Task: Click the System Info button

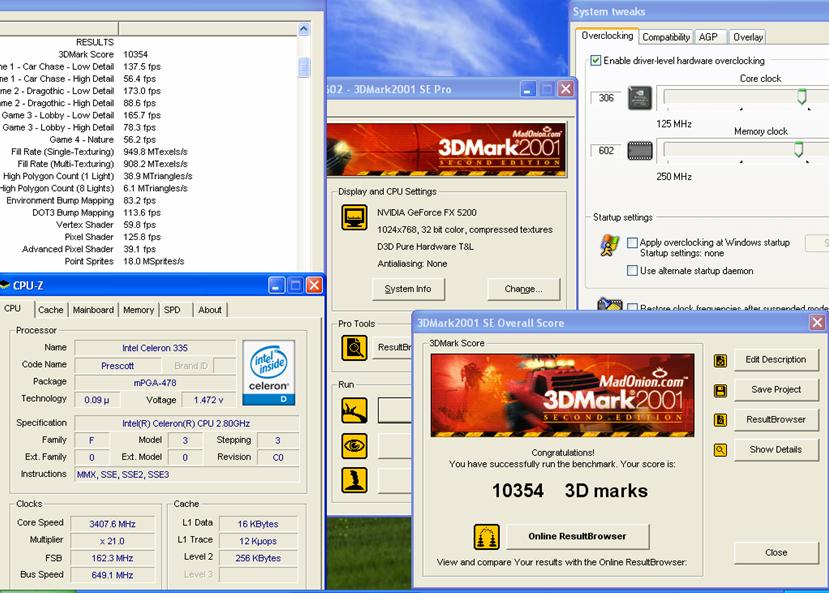Action: point(408,289)
